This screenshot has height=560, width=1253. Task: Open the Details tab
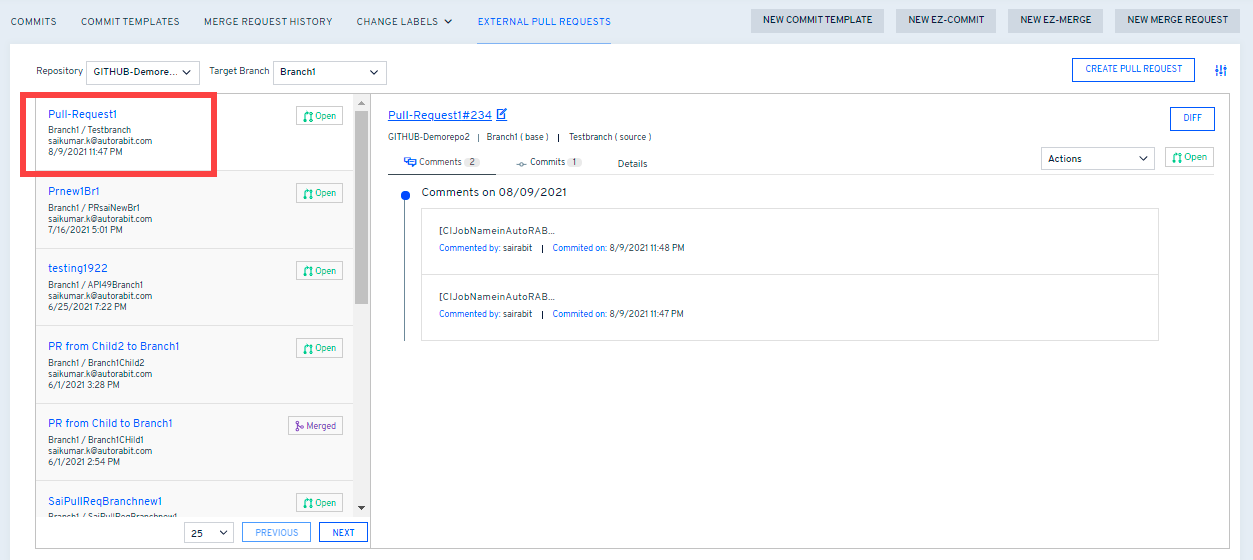pyautogui.click(x=632, y=164)
